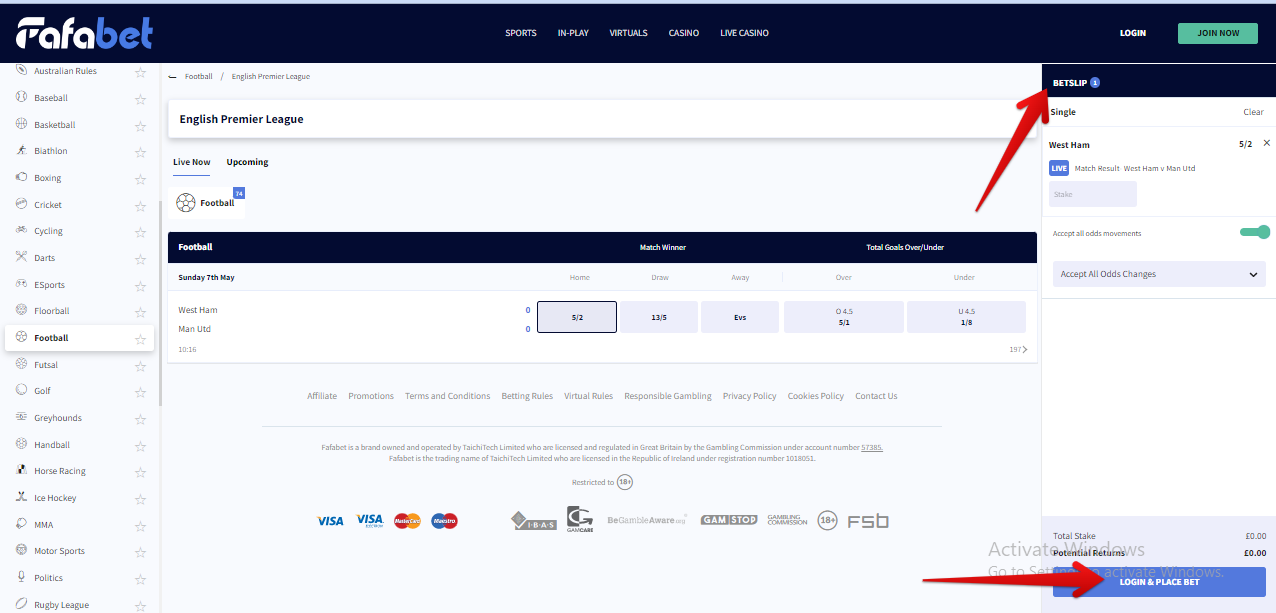Pick Under 4.5 goals at 1/8
Image resolution: width=1276 pixels, height=613 pixels.
click(x=966, y=317)
